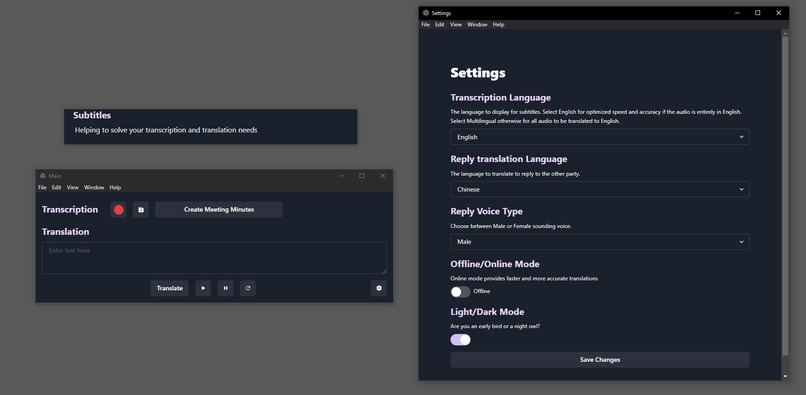Open File menu in Main window

(x=42, y=188)
